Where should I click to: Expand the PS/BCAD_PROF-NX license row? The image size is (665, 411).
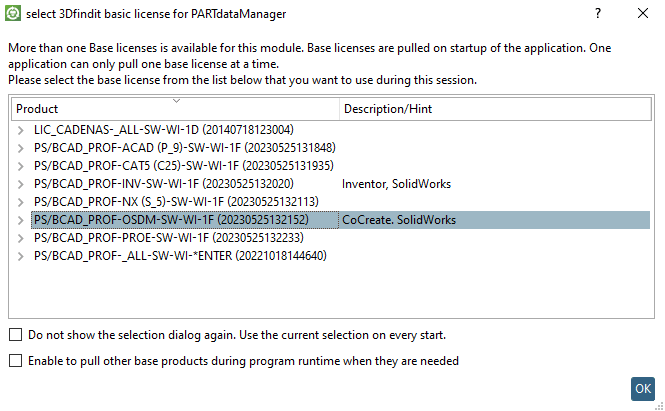(20, 202)
